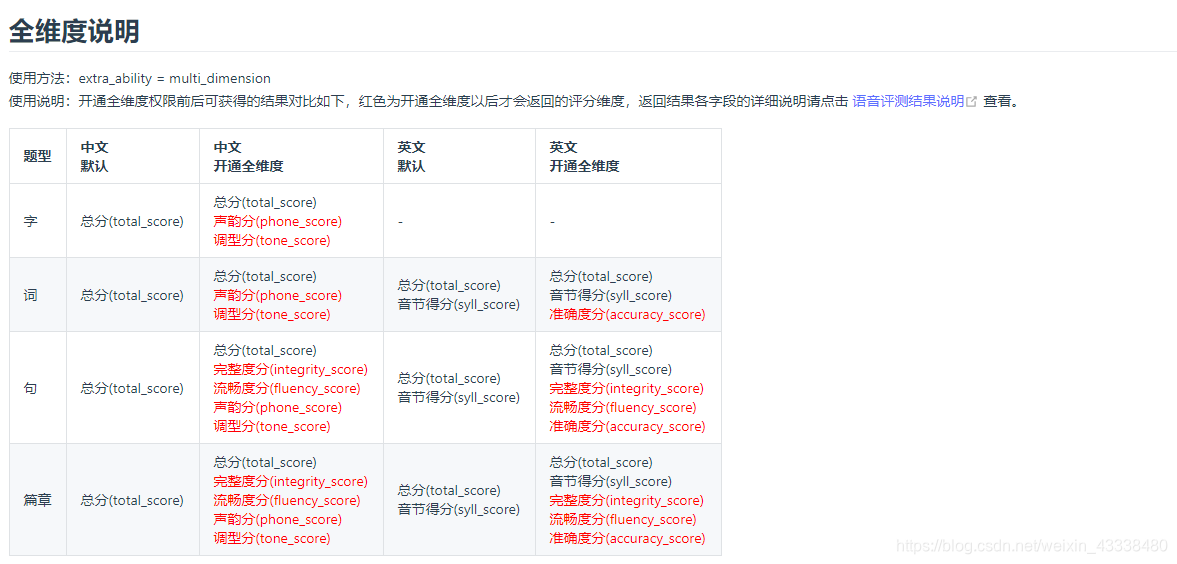Click 准确度分(accuracy_score) in the 句 row
1177x564 pixels.
click(x=628, y=426)
